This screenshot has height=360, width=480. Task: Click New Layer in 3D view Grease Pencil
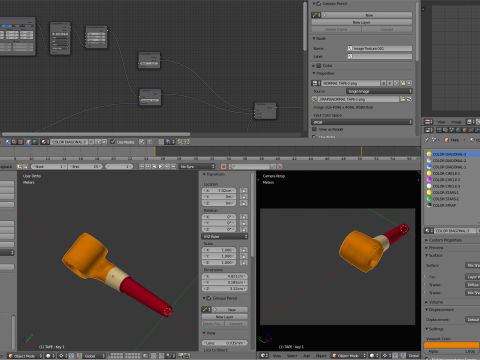225,317
